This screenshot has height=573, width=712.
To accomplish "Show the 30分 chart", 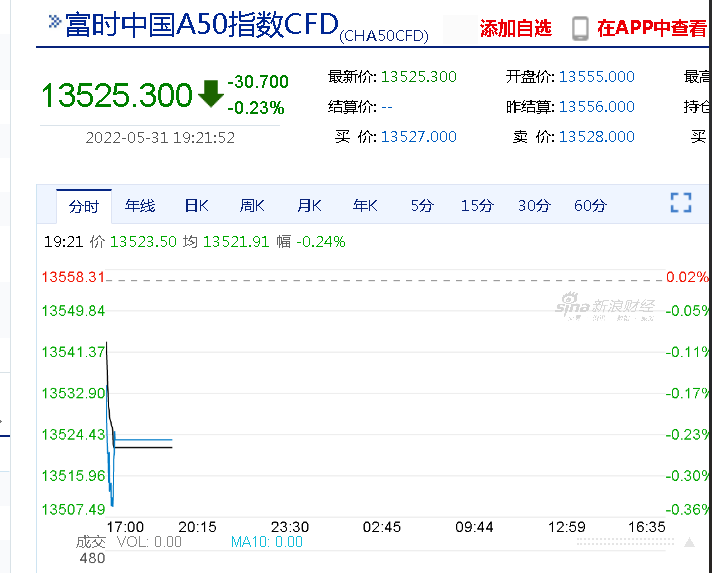I will coord(534,206).
